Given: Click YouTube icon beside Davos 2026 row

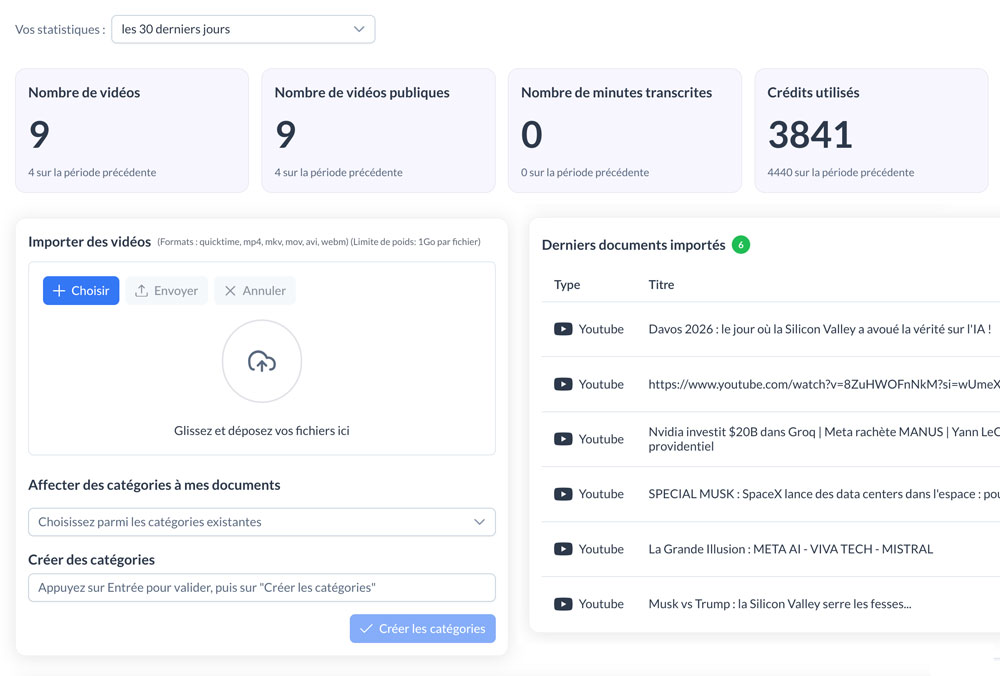Looking at the screenshot, I should pyautogui.click(x=563, y=329).
